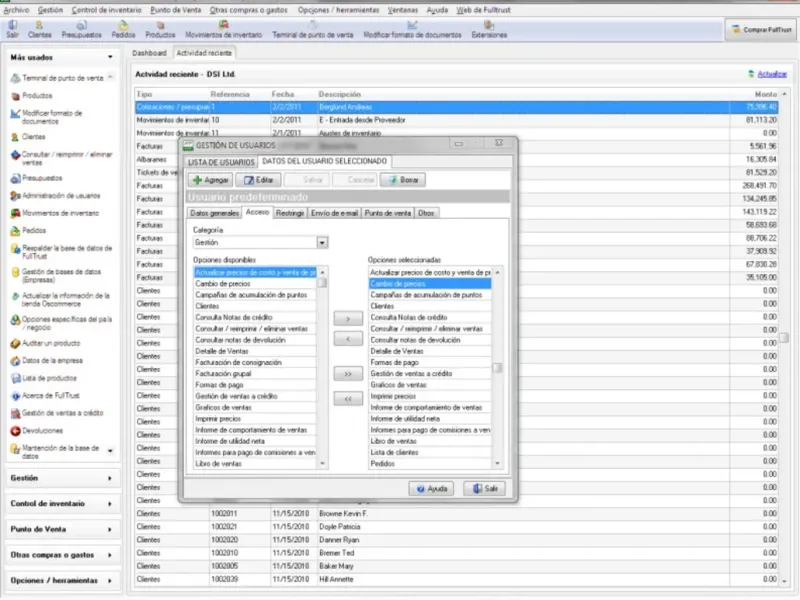The image size is (800, 600).
Task: Open Opciones específicas del país in sidebar
Action: coord(61,323)
